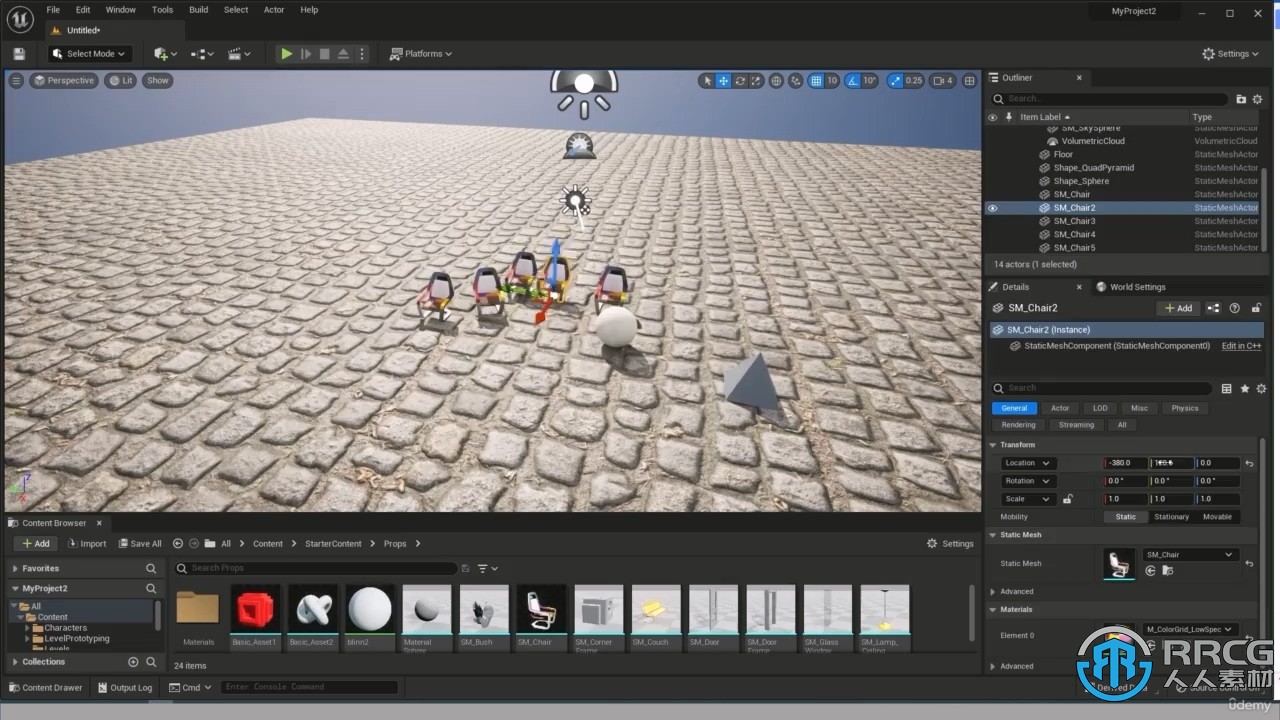Click the SM_Chair static mesh thumbnail in Details
The width and height of the screenshot is (1280, 720).
[1119, 564]
